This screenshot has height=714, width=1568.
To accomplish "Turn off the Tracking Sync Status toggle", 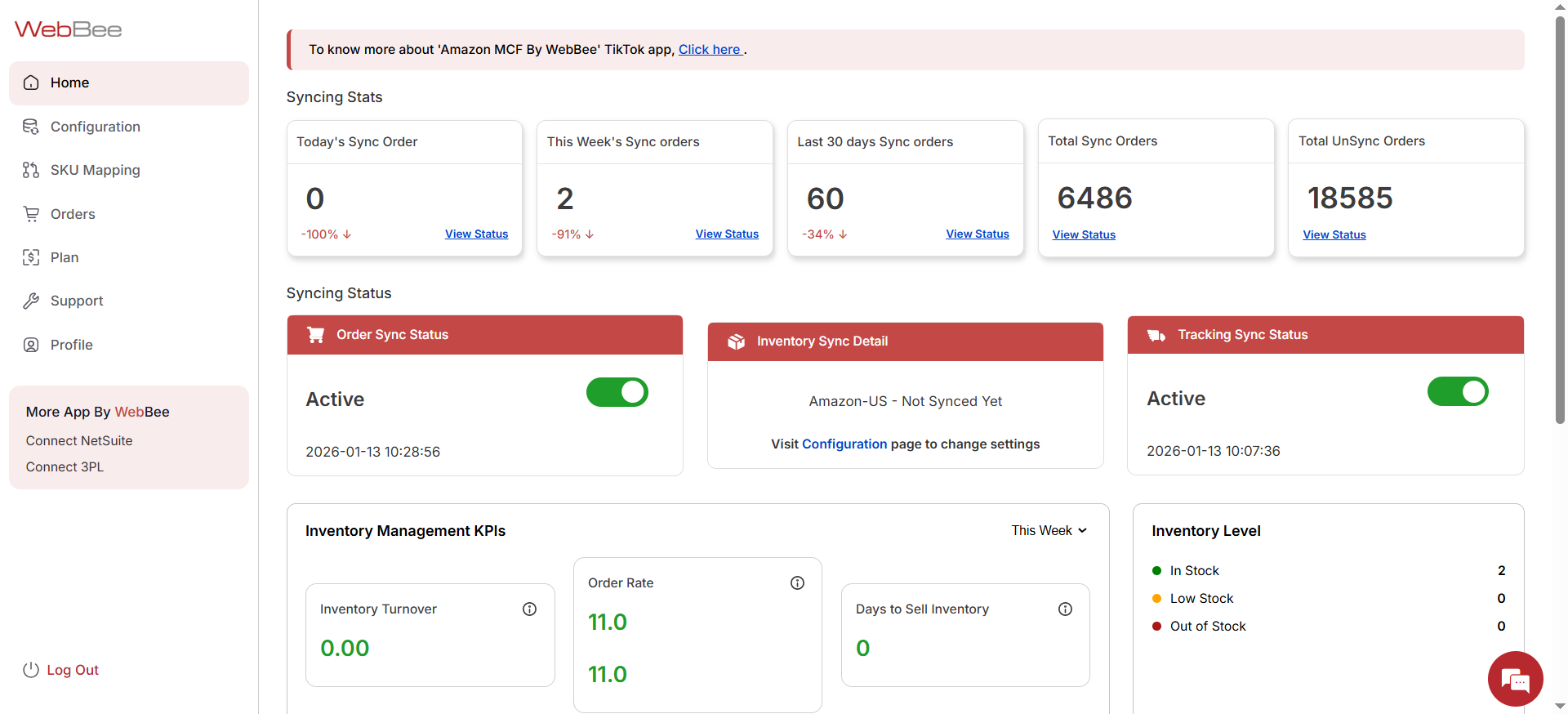I will pos(1457,391).
